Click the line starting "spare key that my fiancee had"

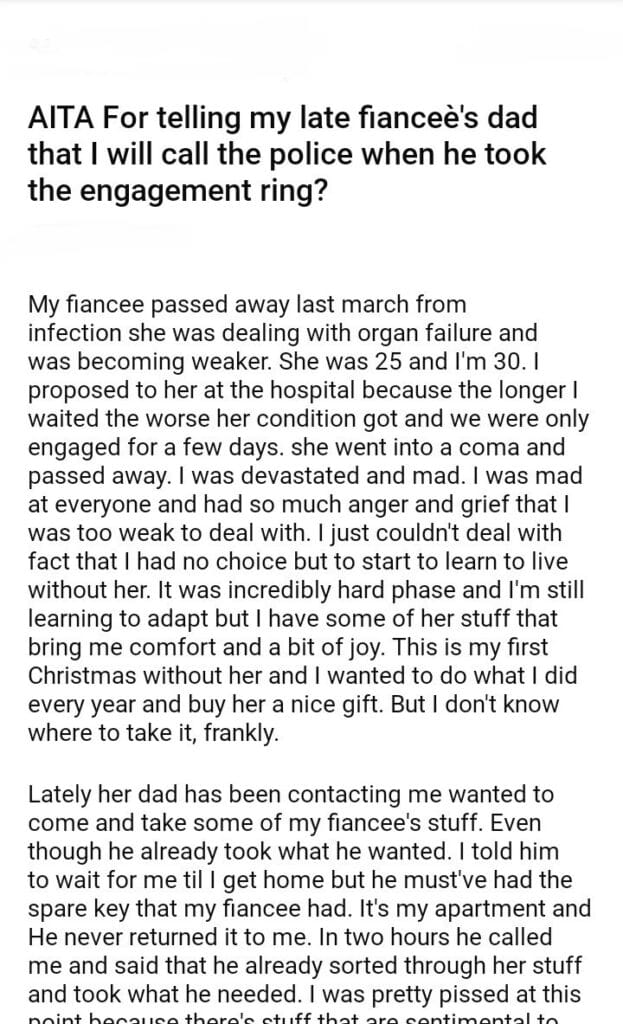pyautogui.click(x=309, y=907)
